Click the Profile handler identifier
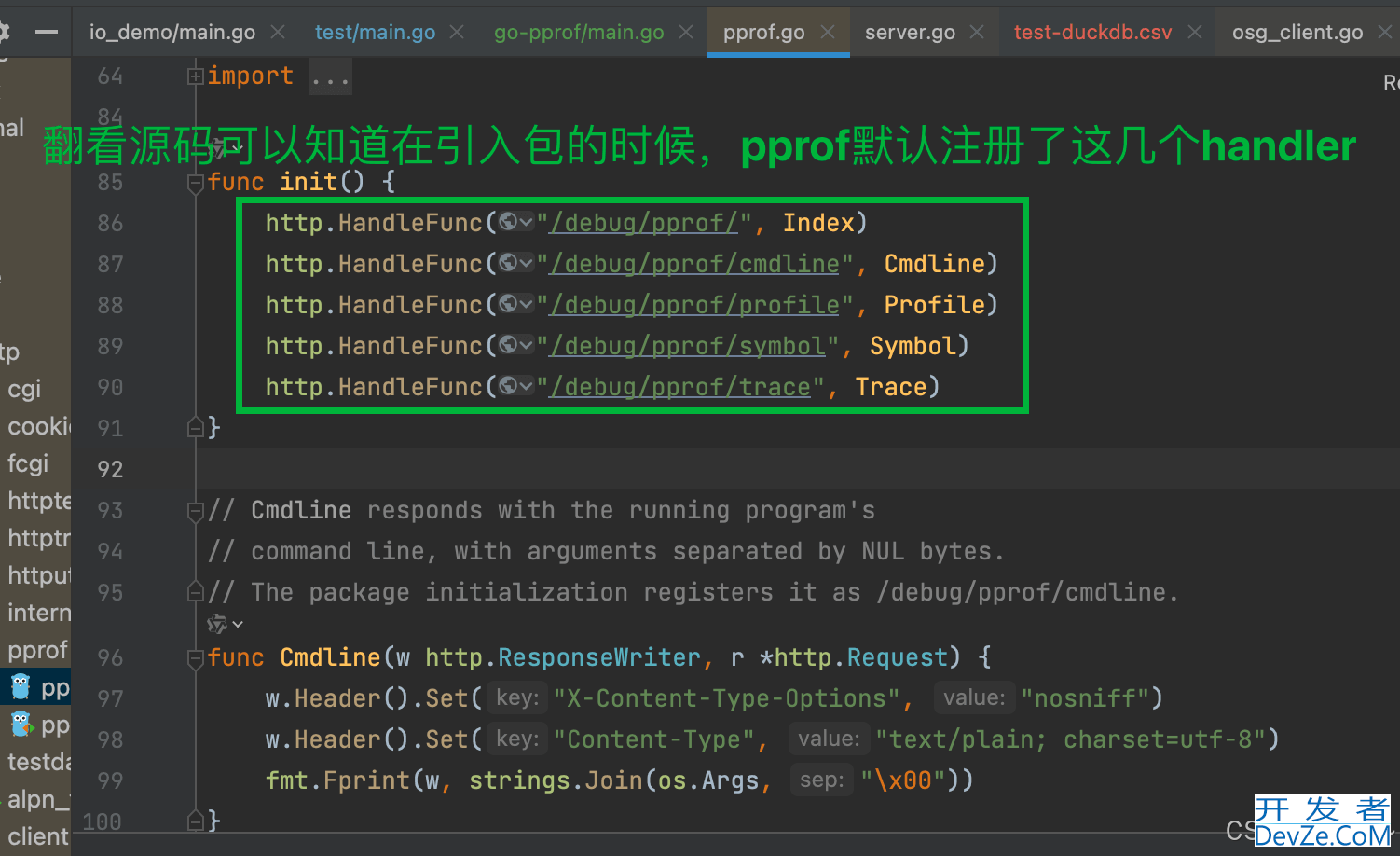This screenshot has width=1400, height=856. (935, 305)
